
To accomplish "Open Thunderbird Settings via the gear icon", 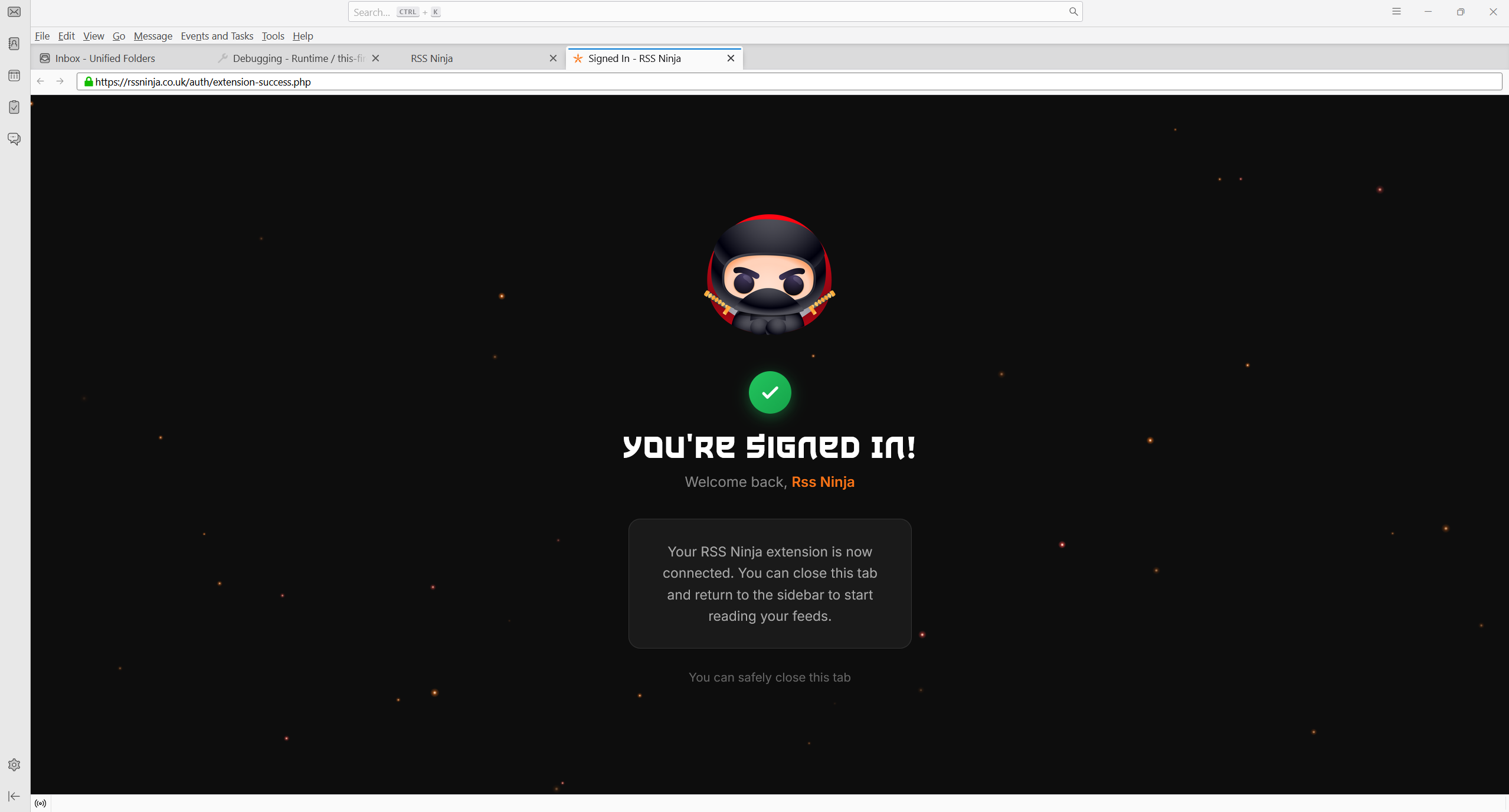I will (x=14, y=764).
